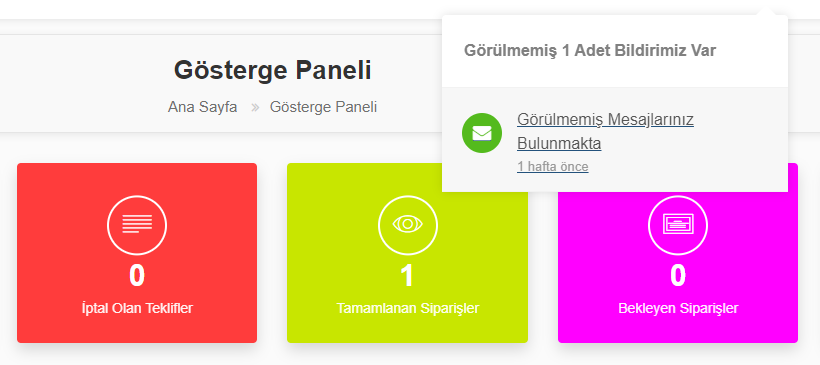
Task: Click the green envelope message icon
Action: point(482,133)
